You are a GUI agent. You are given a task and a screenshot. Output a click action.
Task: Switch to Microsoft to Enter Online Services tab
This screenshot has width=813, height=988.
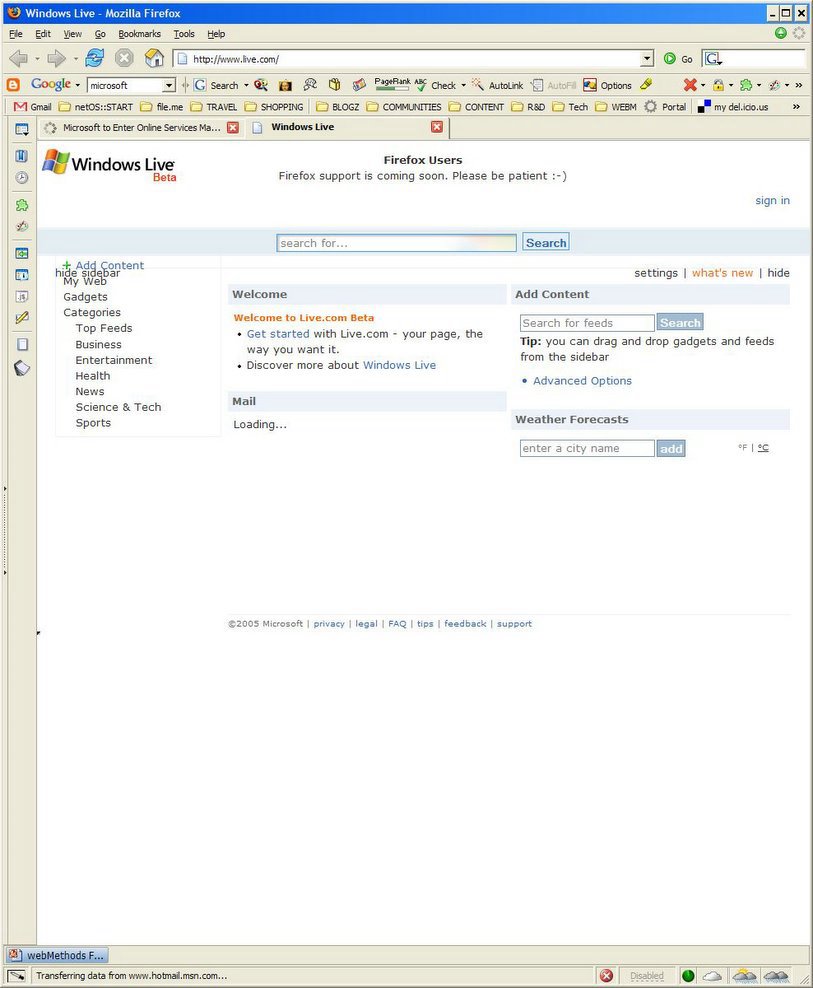pos(141,127)
